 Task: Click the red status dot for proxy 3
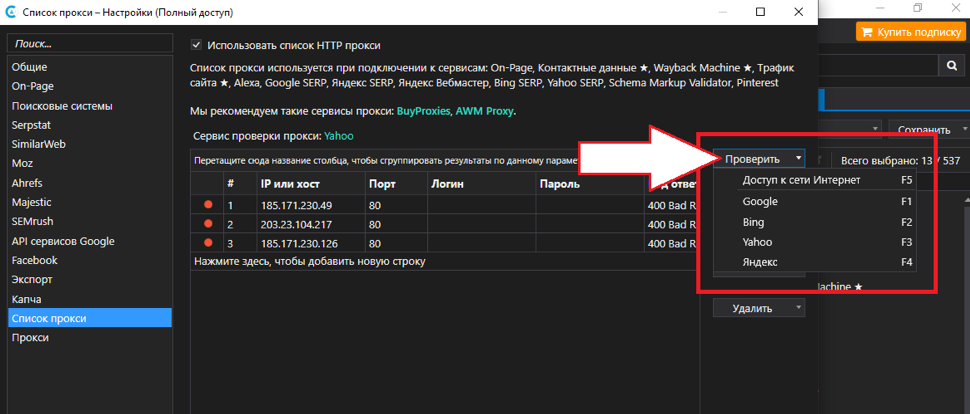pos(208,243)
